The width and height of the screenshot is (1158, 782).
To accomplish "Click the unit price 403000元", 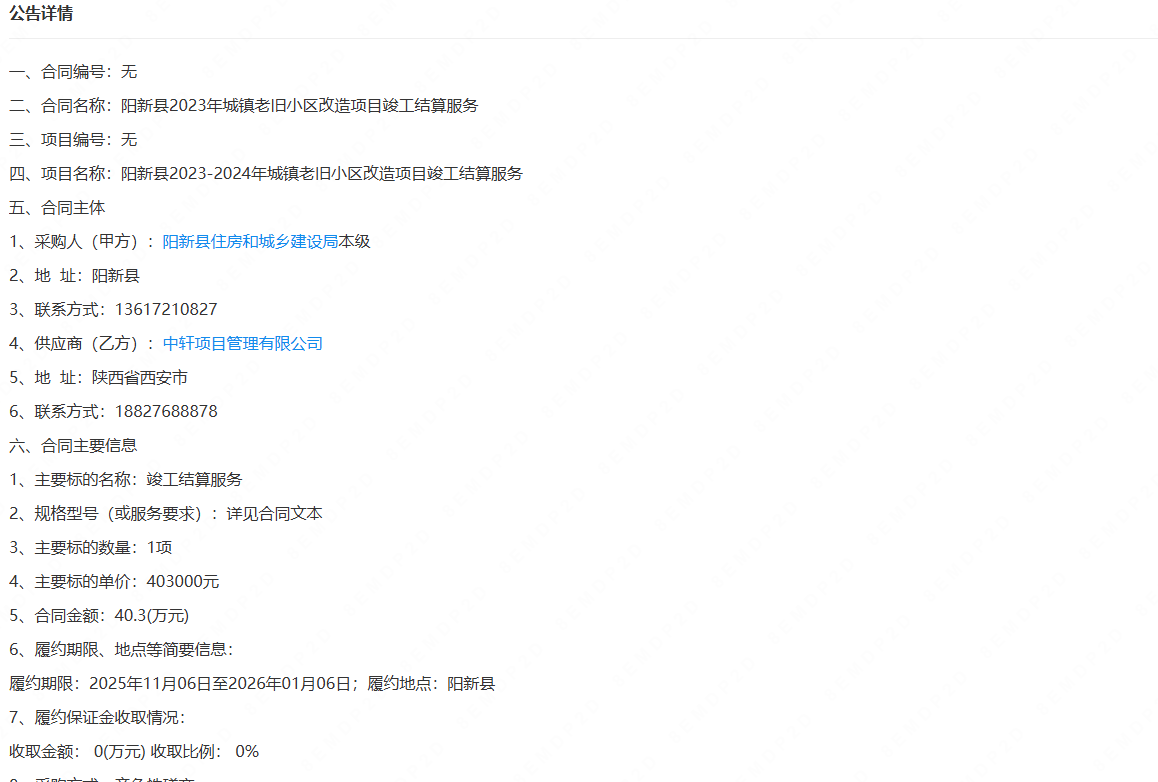I will [183, 582].
